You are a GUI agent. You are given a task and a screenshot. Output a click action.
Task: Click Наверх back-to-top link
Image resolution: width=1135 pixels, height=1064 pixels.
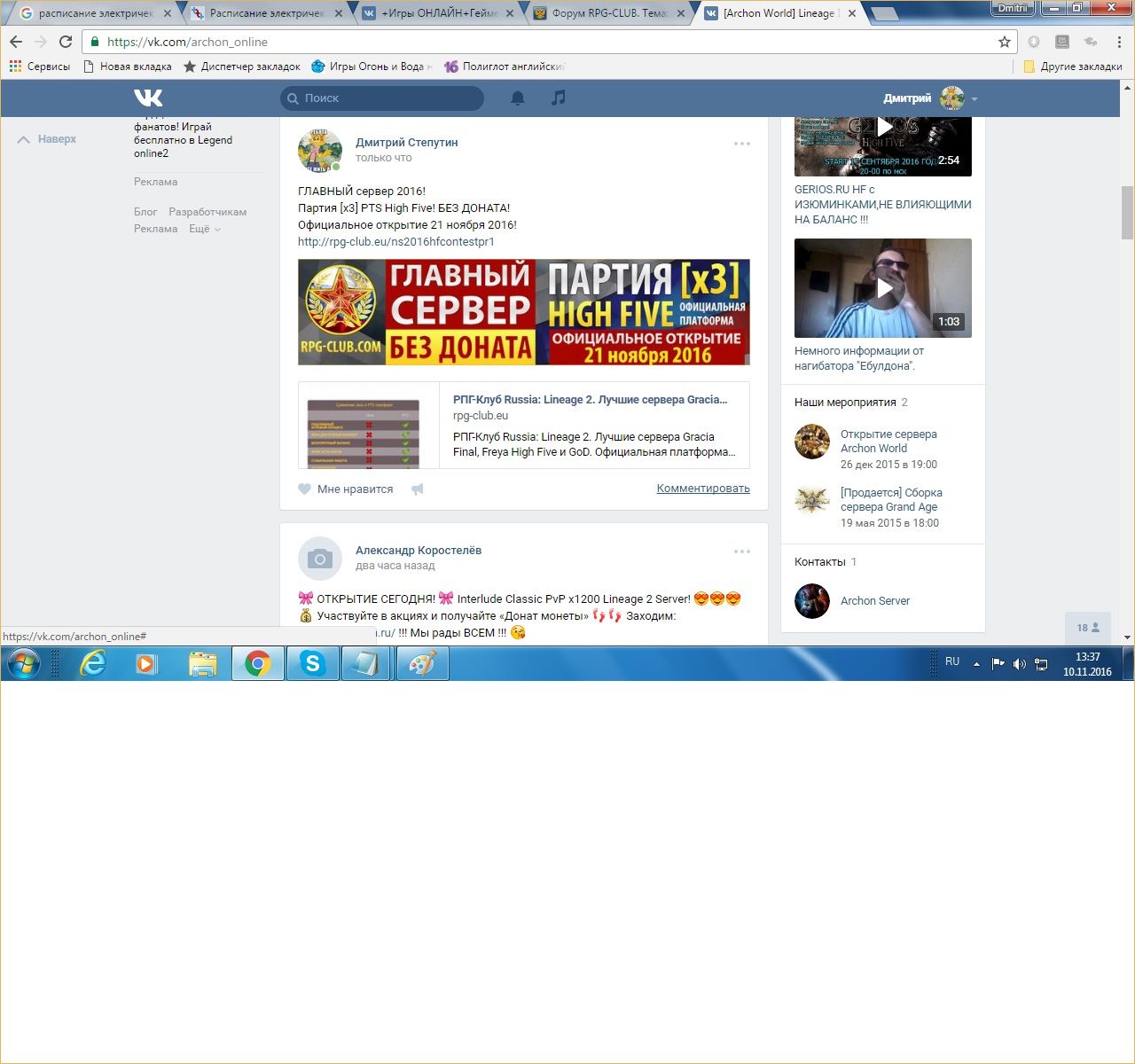[x=47, y=139]
